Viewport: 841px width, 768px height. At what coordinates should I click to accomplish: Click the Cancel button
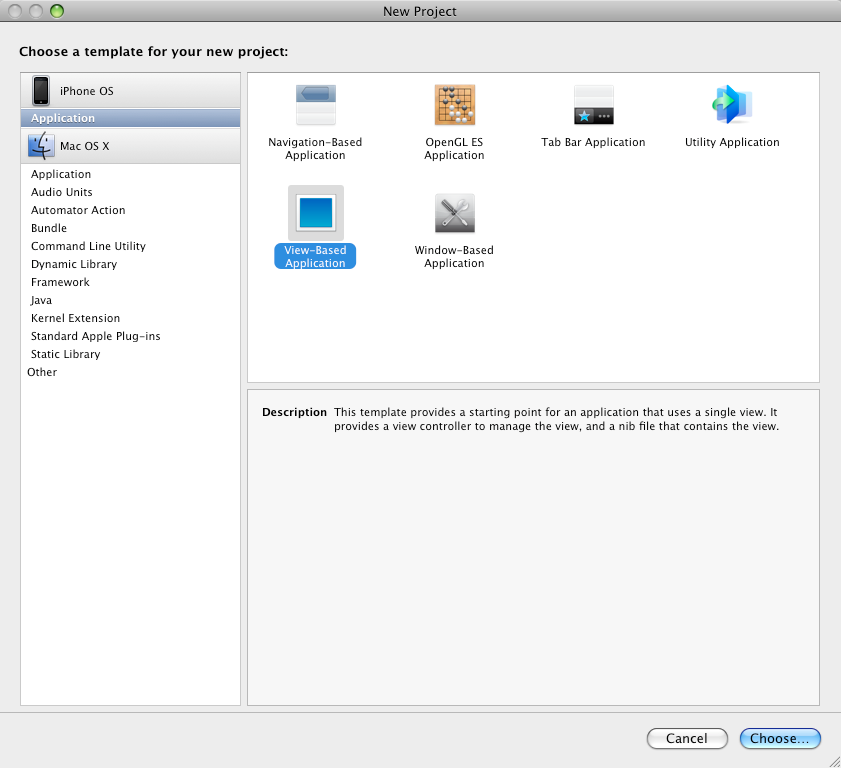pos(687,739)
